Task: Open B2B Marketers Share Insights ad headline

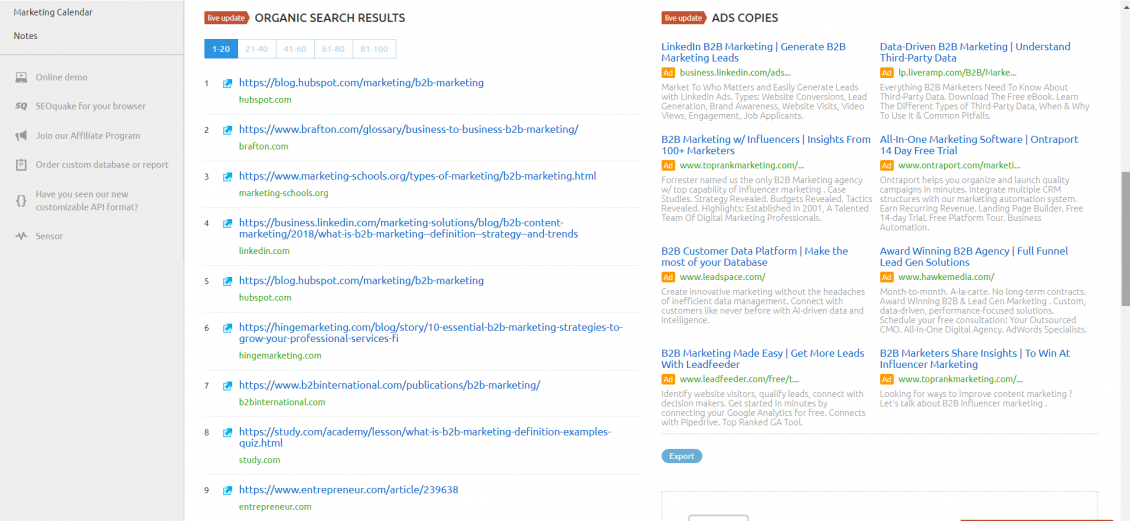Action: (x=975, y=359)
